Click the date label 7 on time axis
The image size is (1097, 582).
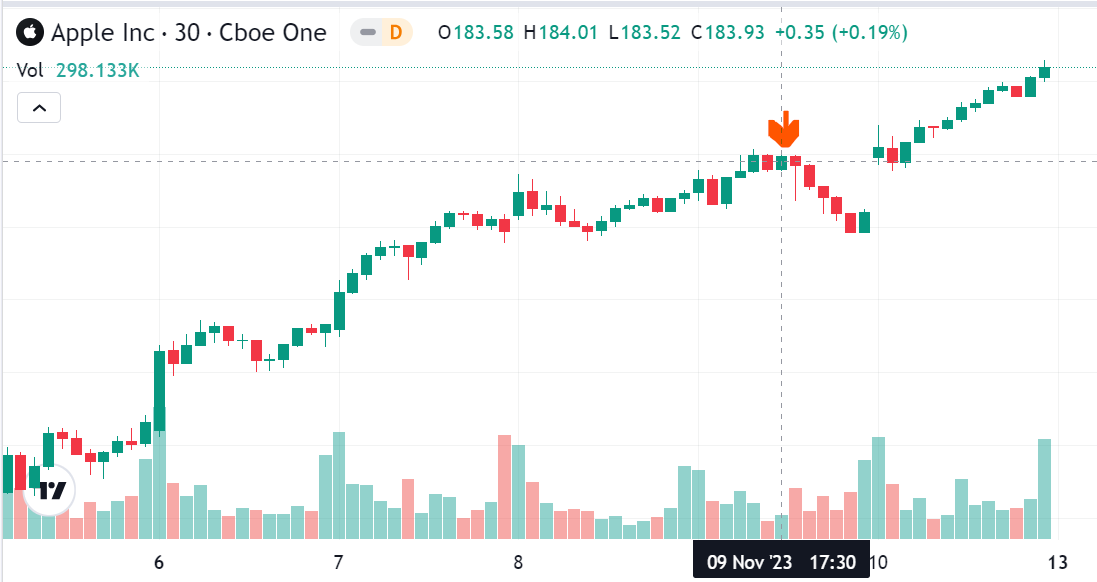point(338,562)
